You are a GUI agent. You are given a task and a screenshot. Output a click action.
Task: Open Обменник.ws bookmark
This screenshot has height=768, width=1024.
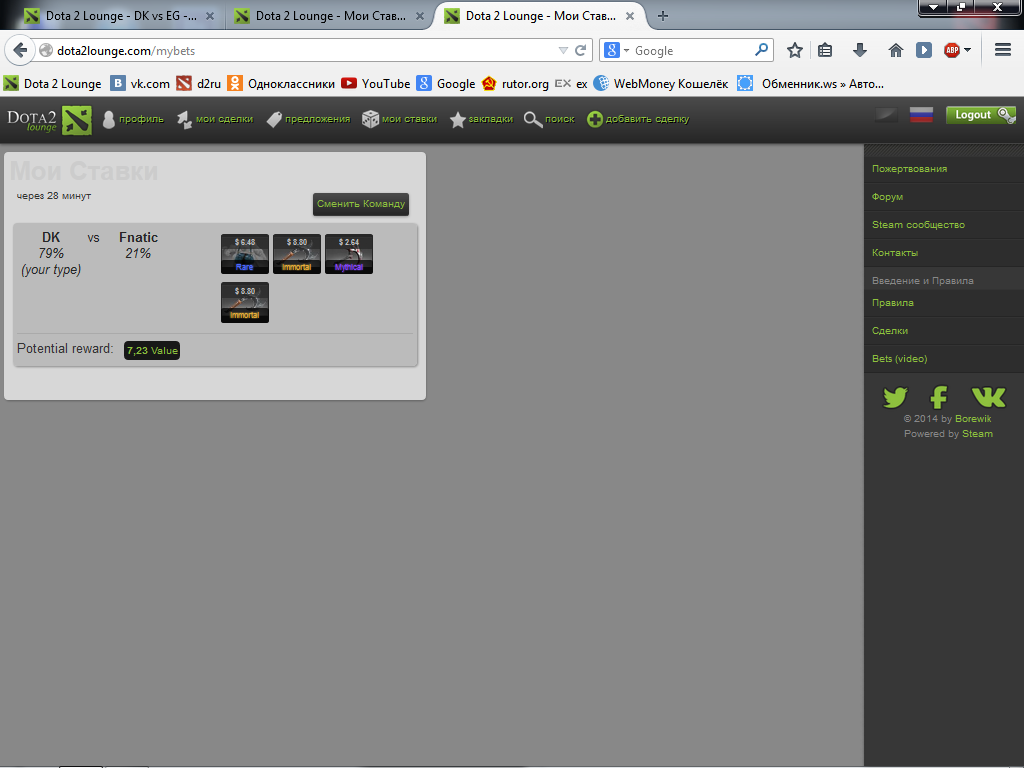point(810,84)
